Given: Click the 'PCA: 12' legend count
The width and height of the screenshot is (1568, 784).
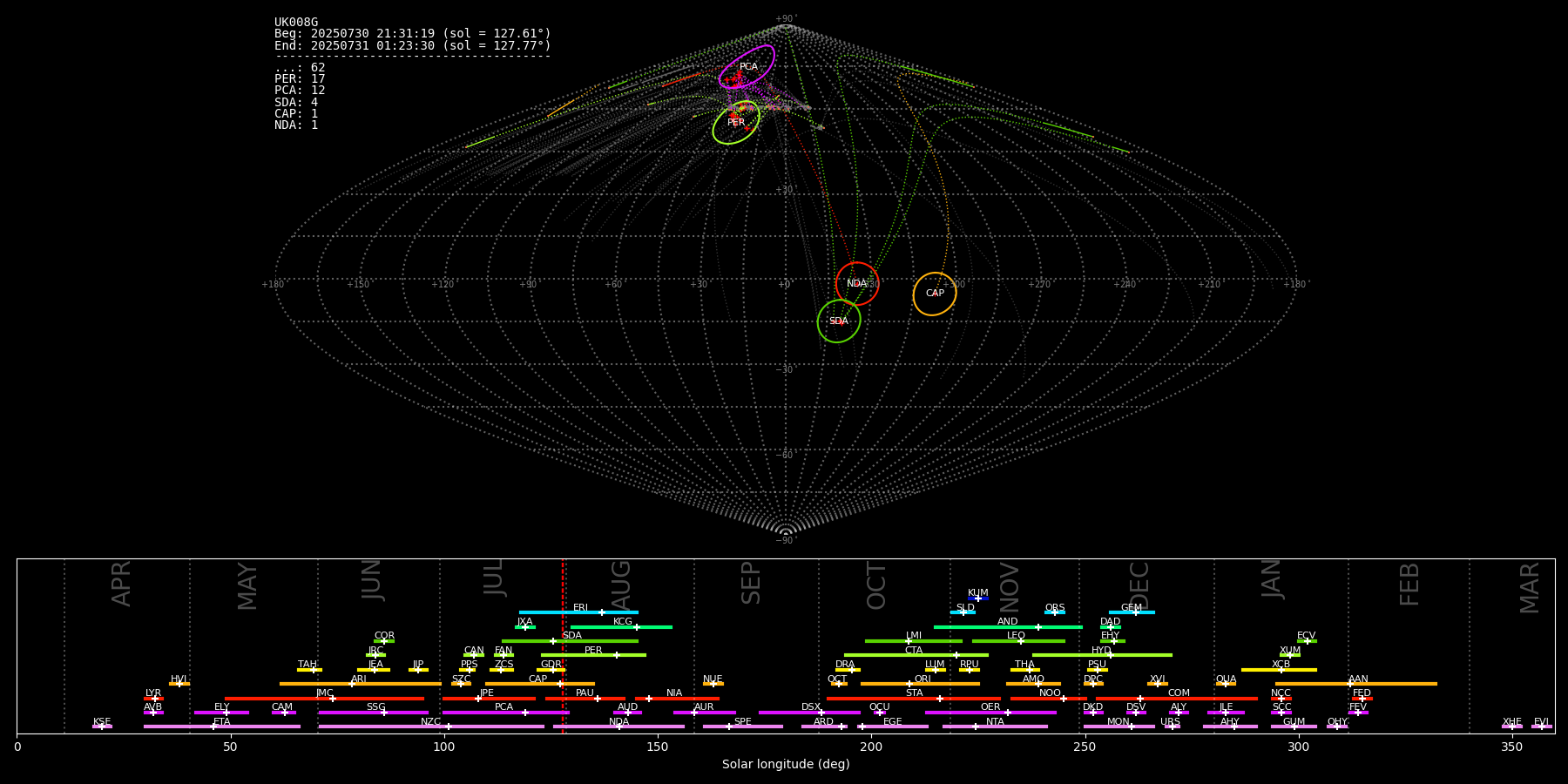Looking at the screenshot, I should coord(300,90).
